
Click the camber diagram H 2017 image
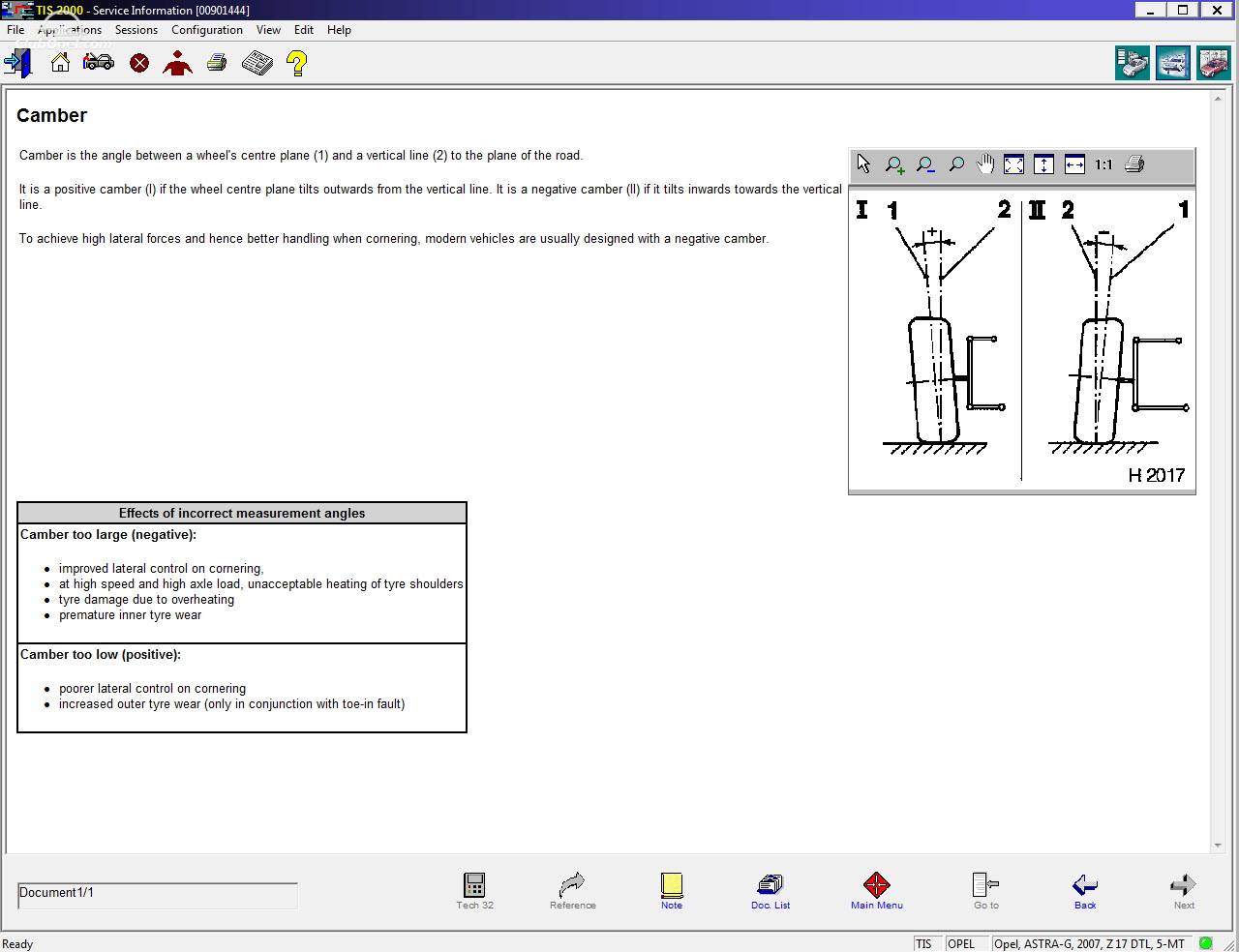(1022, 341)
